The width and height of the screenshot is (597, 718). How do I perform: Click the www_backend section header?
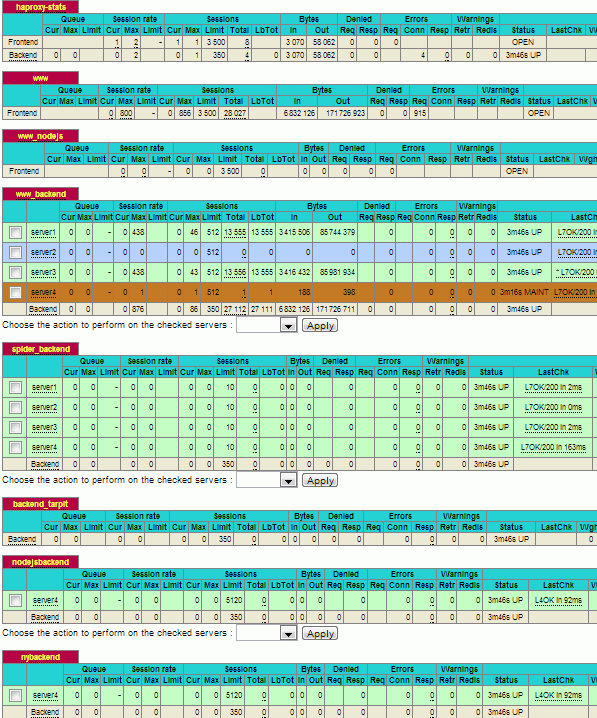pos(41,194)
